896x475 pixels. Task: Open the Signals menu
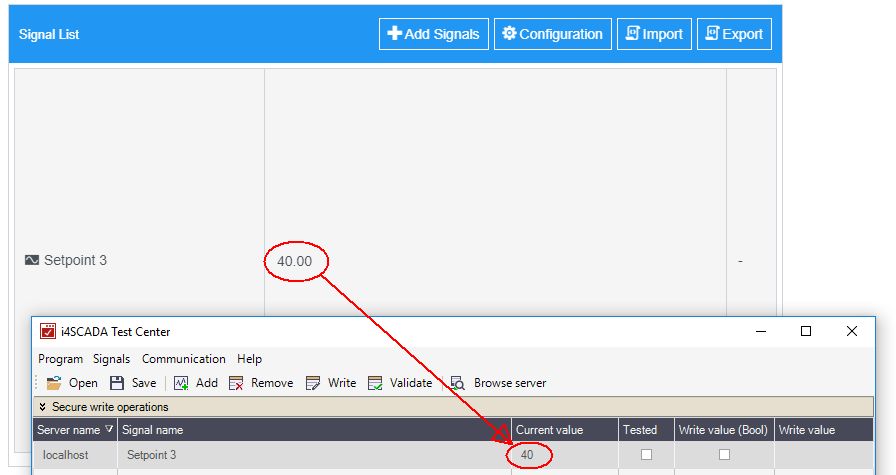[x=111, y=359]
